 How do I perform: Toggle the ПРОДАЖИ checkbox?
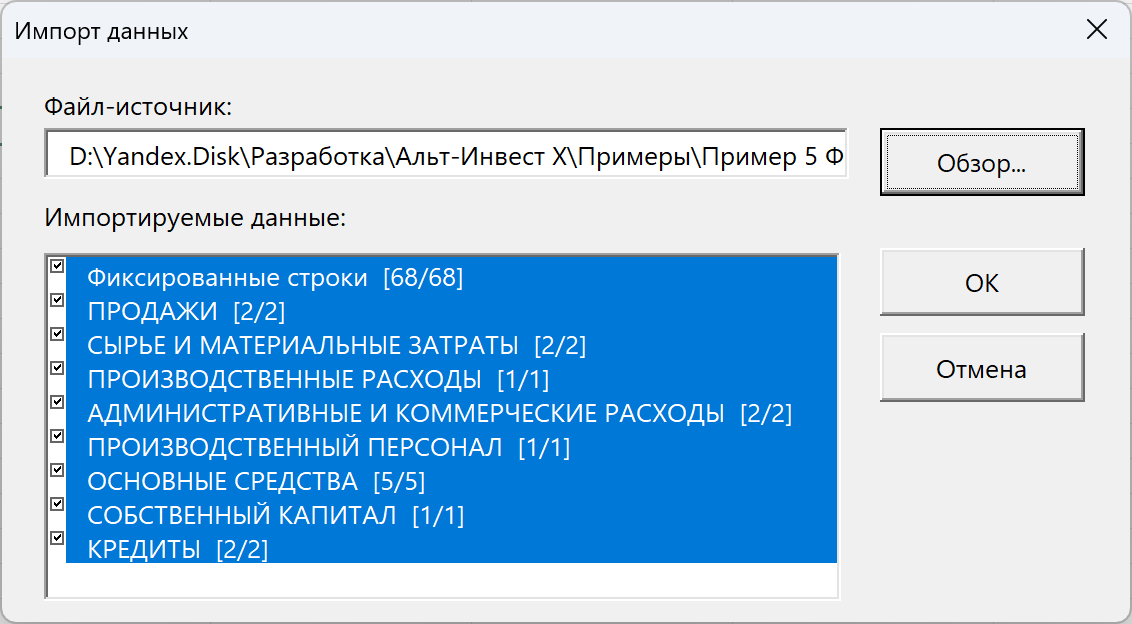pos(57,300)
